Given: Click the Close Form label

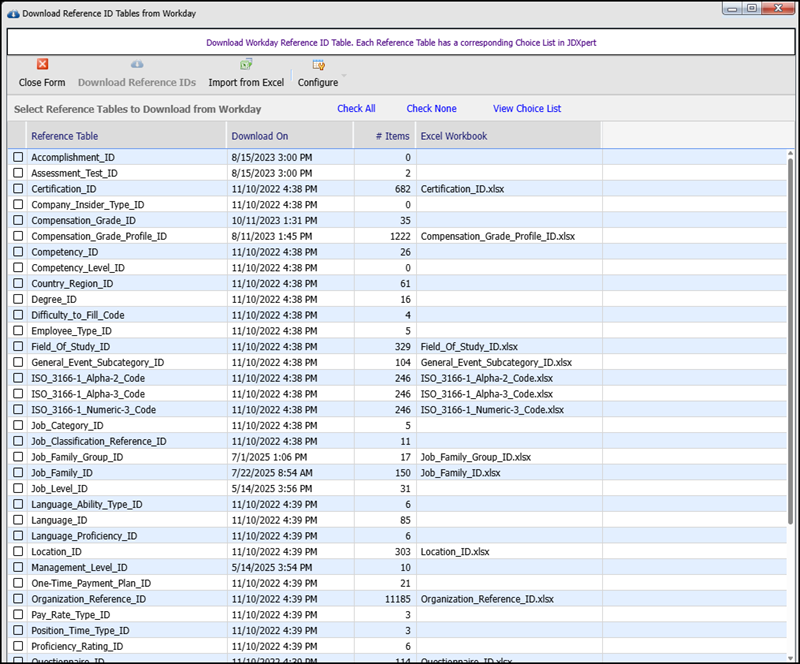Looking at the screenshot, I should point(42,82).
